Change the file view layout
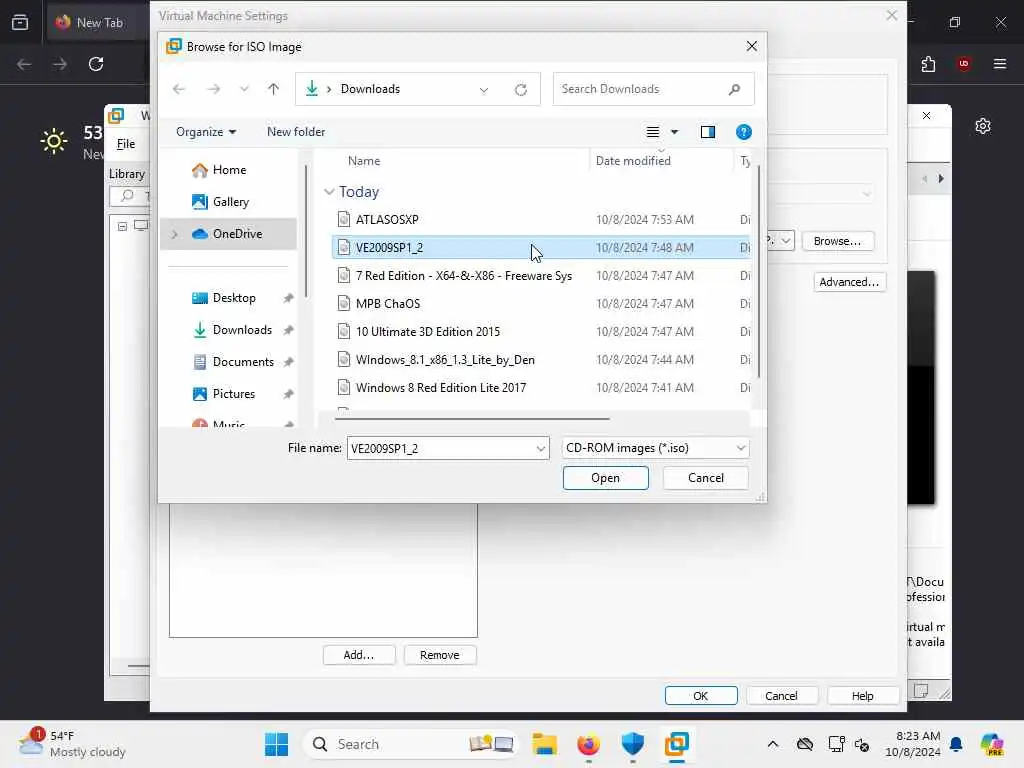 652,132
